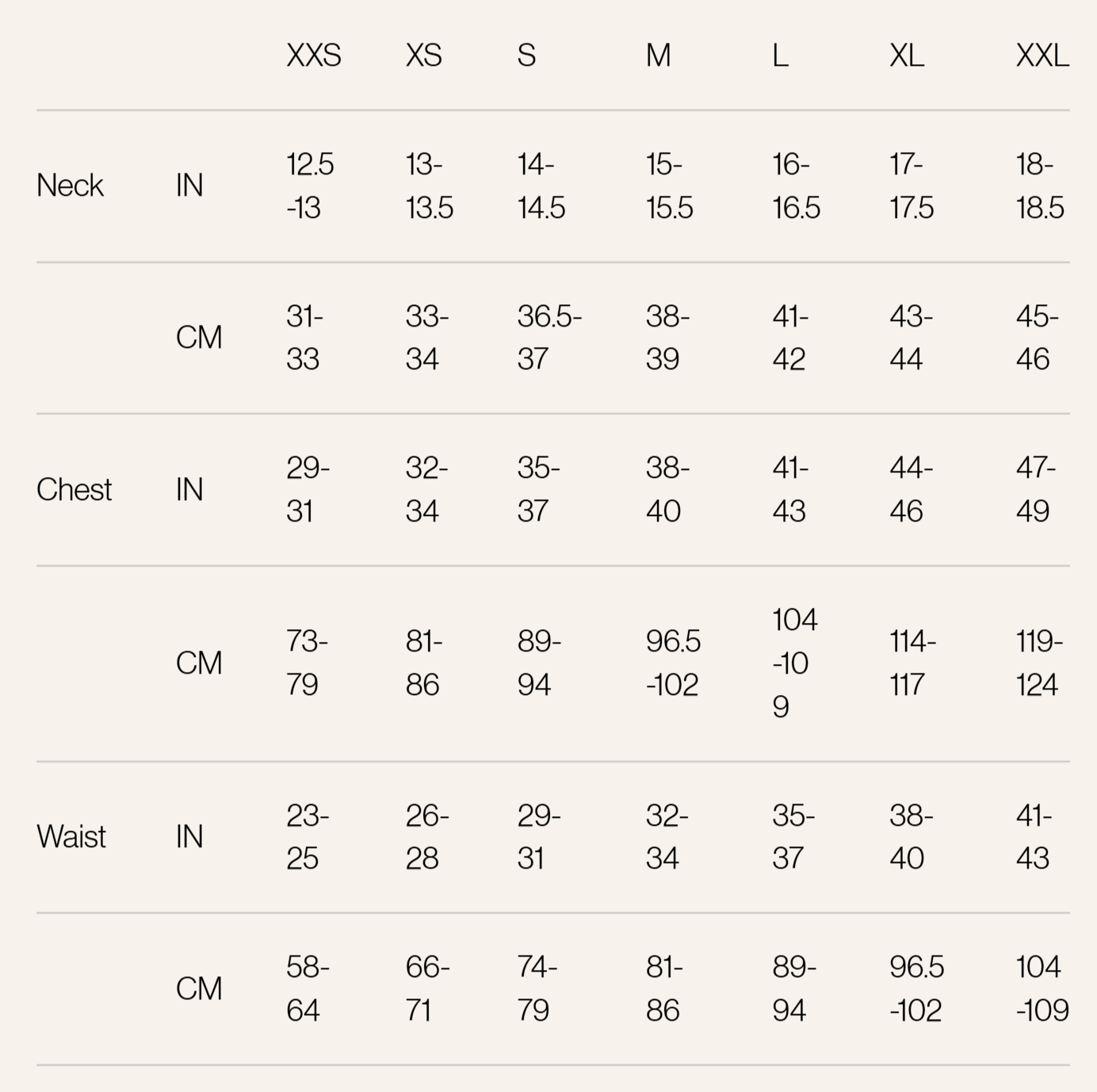Click the 104-109 chest CM cell for L
Image resolution: width=1097 pixels, height=1092 pixels.
pyautogui.click(x=794, y=662)
